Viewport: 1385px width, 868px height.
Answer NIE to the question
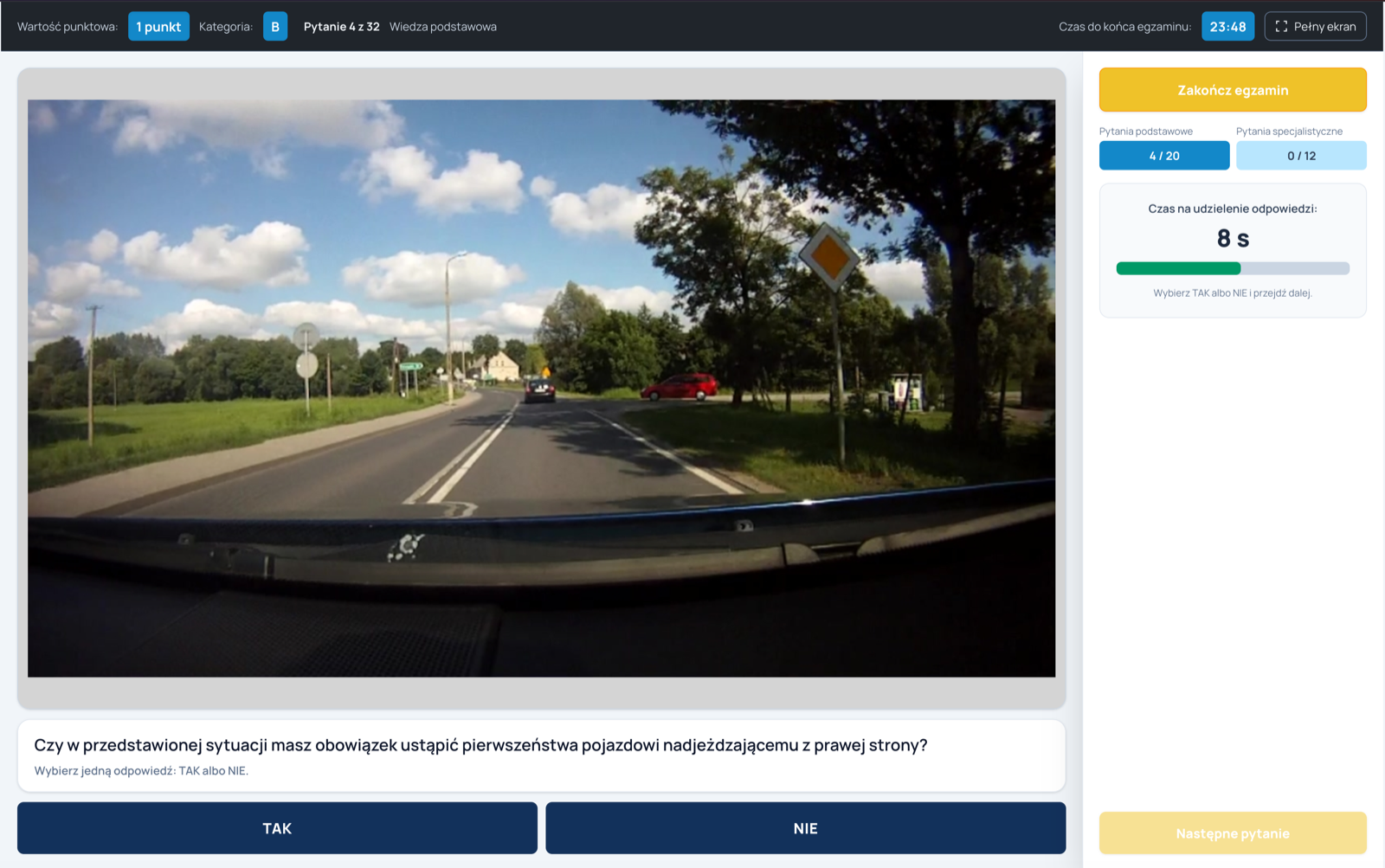(805, 828)
